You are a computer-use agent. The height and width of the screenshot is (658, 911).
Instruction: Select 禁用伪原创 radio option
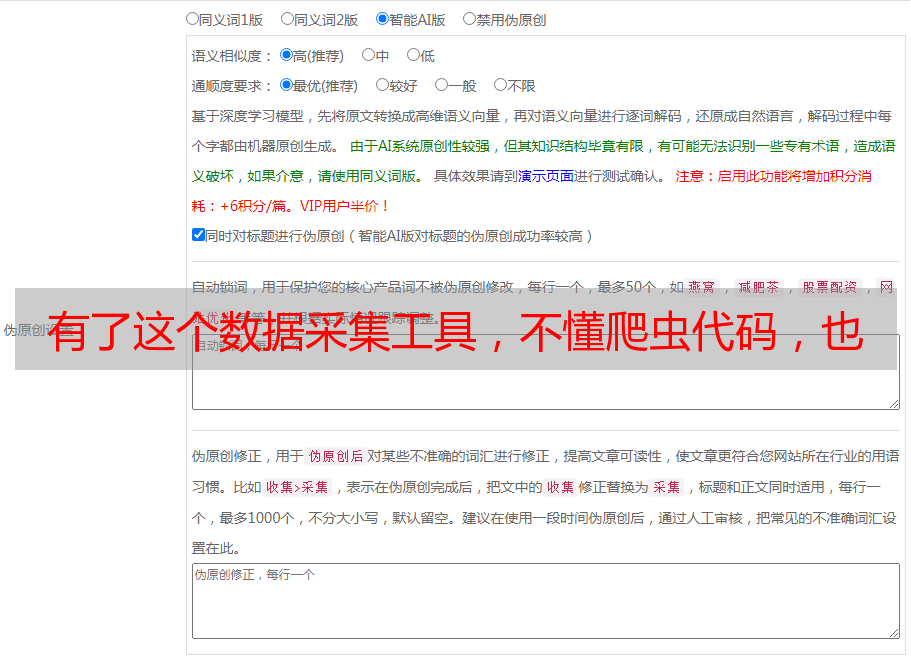tap(469, 19)
